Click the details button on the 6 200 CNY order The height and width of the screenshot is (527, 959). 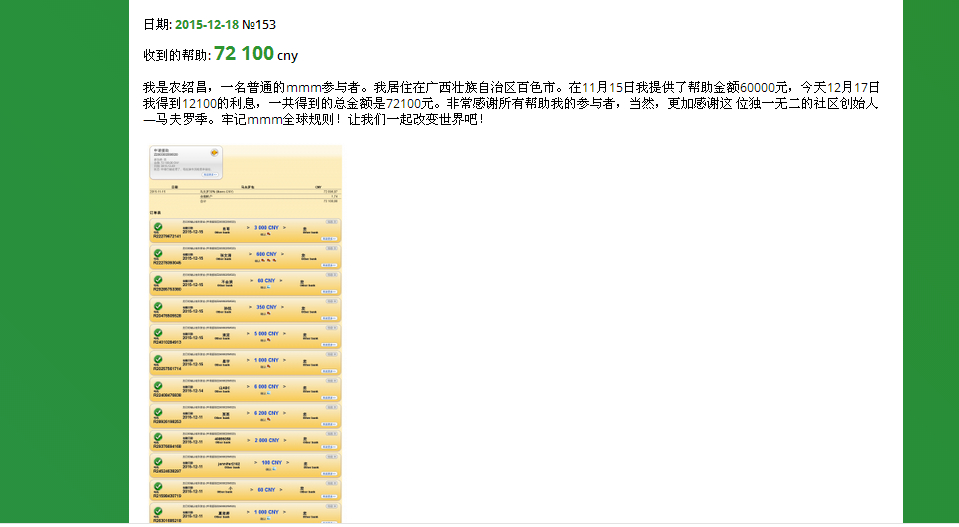[x=330, y=424]
